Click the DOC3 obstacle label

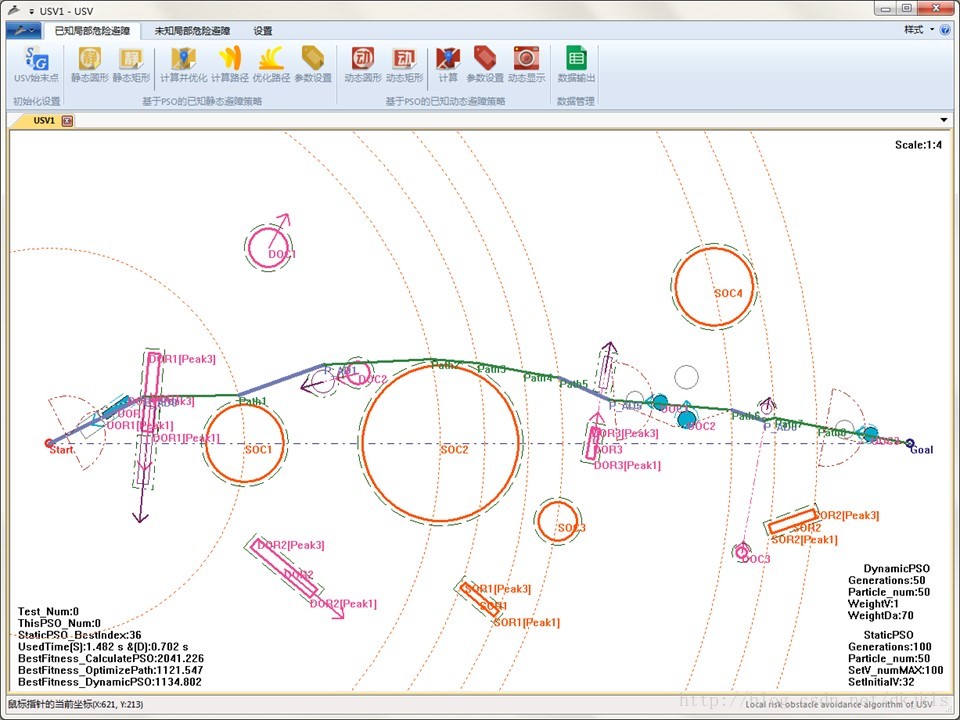[756, 559]
